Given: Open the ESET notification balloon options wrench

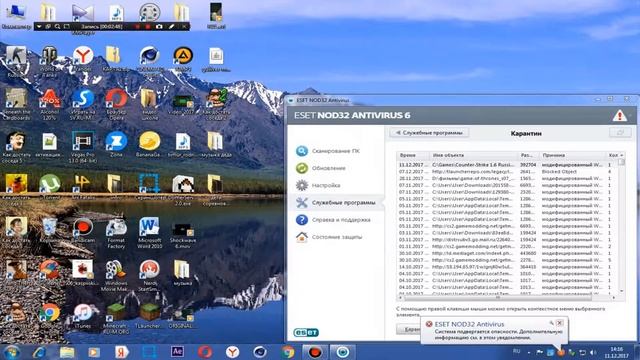Looking at the screenshot, I should [551, 323].
